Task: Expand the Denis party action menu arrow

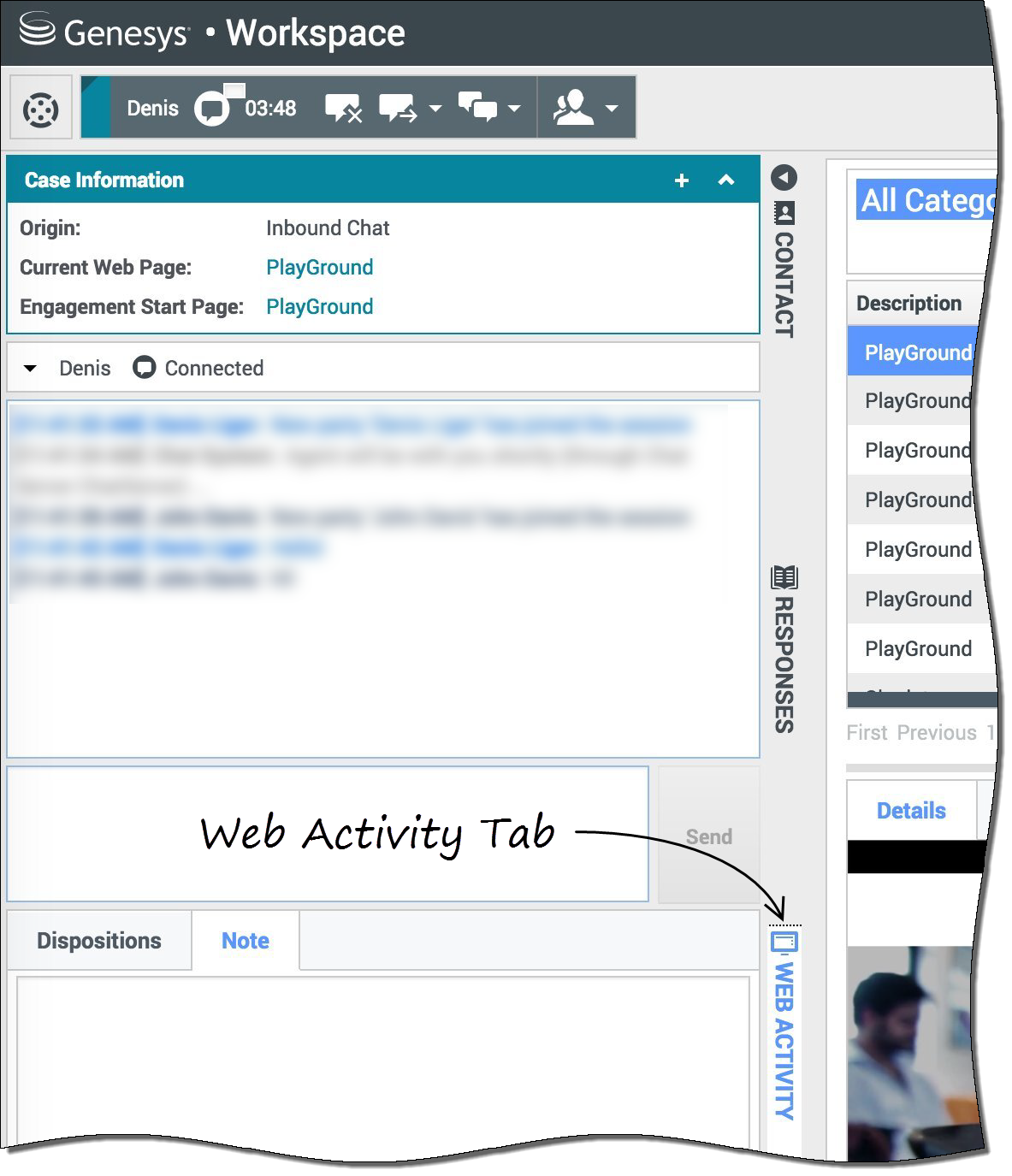Action: point(30,369)
